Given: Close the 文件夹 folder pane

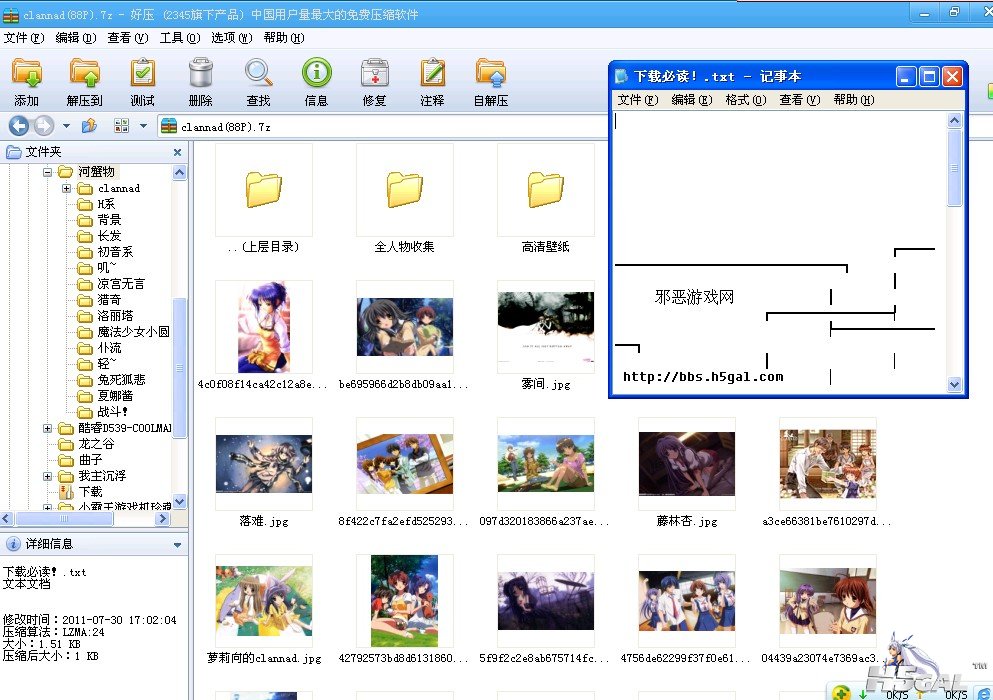Looking at the screenshot, I should [177, 152].
